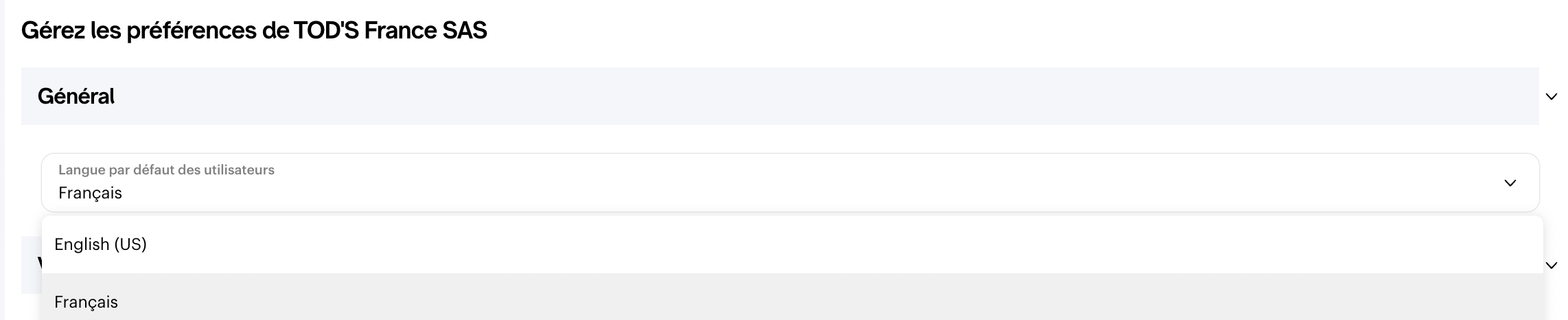This screenshot has width=1568, height=320.
Task: Choose Français in the language options
Action: [x=87, y=302]
